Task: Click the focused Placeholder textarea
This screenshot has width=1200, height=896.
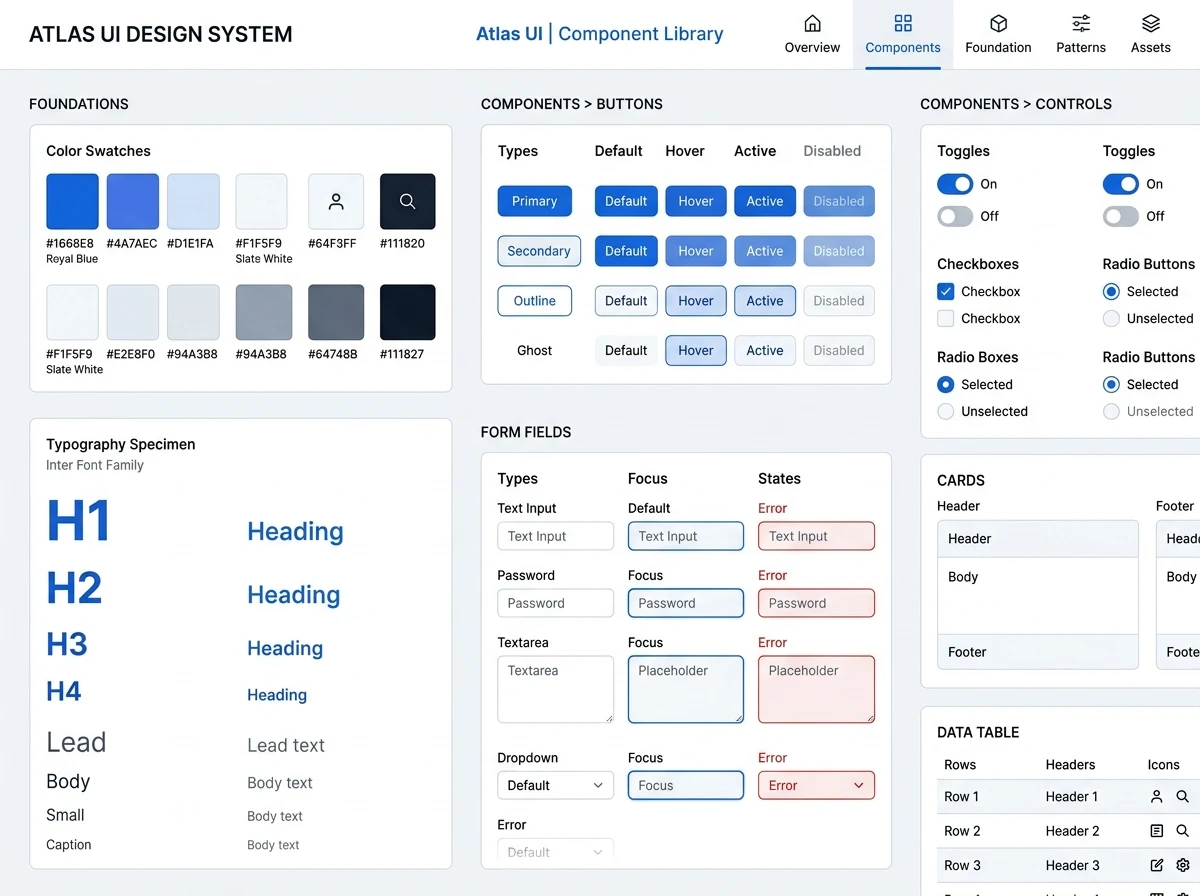Action: click(686, 689)
